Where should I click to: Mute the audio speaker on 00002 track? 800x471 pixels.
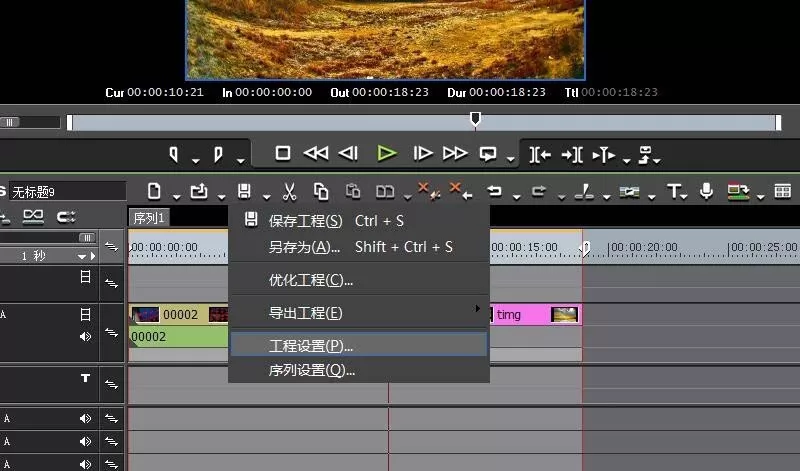click(85, 337)
